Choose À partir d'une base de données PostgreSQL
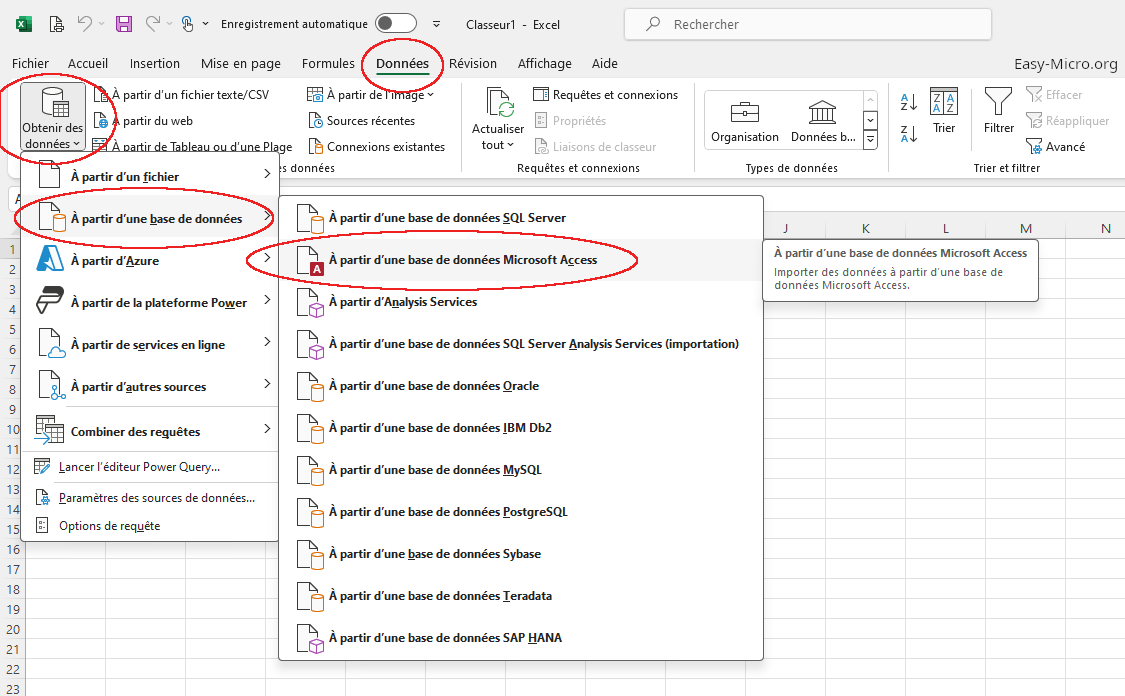The image size is (1125, 696). tap(520, 512)
